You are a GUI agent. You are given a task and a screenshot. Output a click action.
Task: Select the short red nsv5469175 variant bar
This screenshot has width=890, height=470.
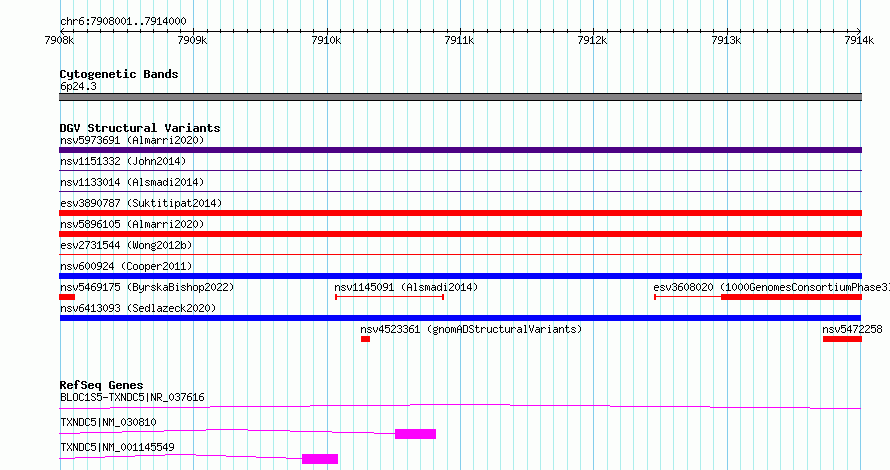pyautogui.click(x=67, y=297)
